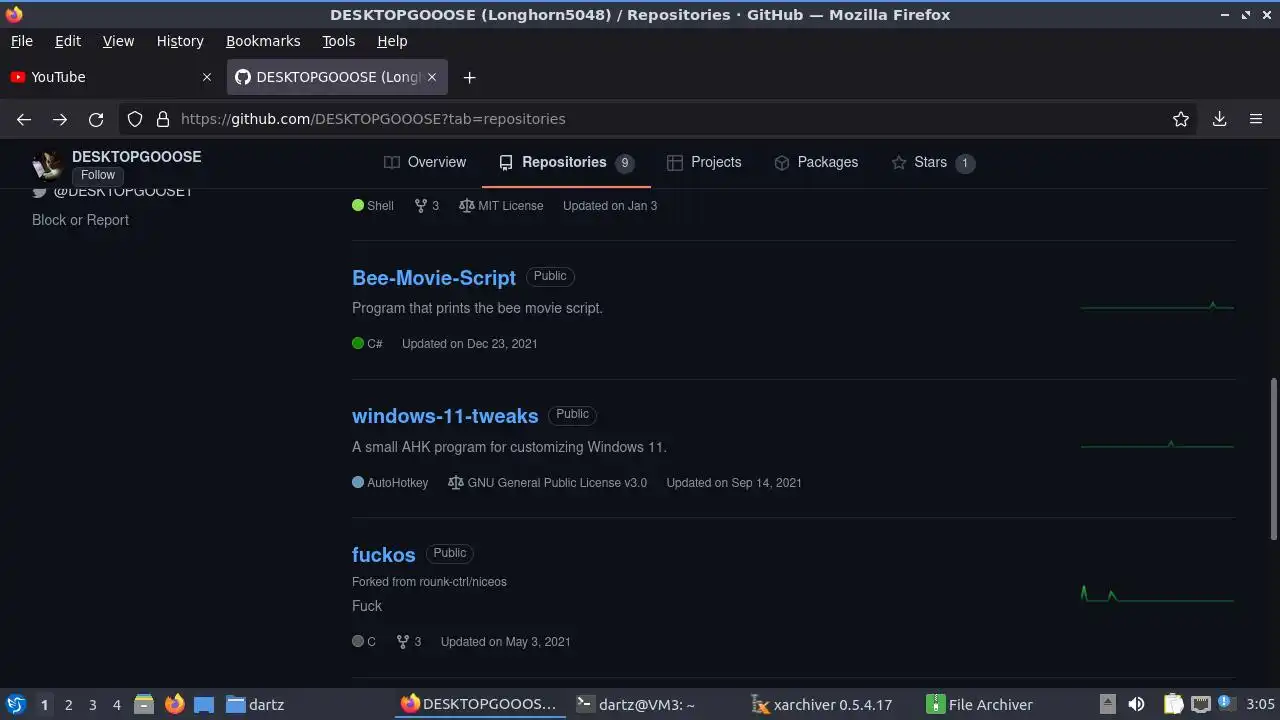Close the YouTube tab

[207, 77]
